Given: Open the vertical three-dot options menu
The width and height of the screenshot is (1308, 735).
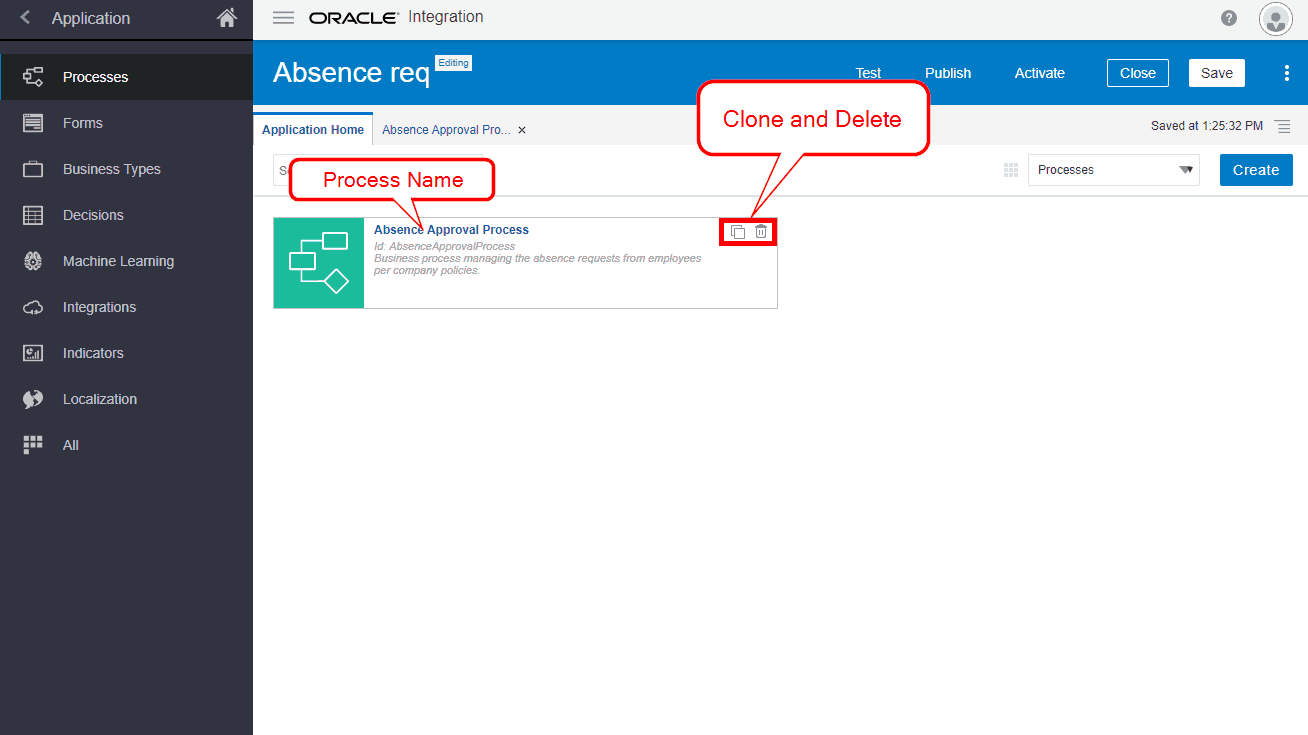Looking at the screenshot, I should [x=1287, y=73].
